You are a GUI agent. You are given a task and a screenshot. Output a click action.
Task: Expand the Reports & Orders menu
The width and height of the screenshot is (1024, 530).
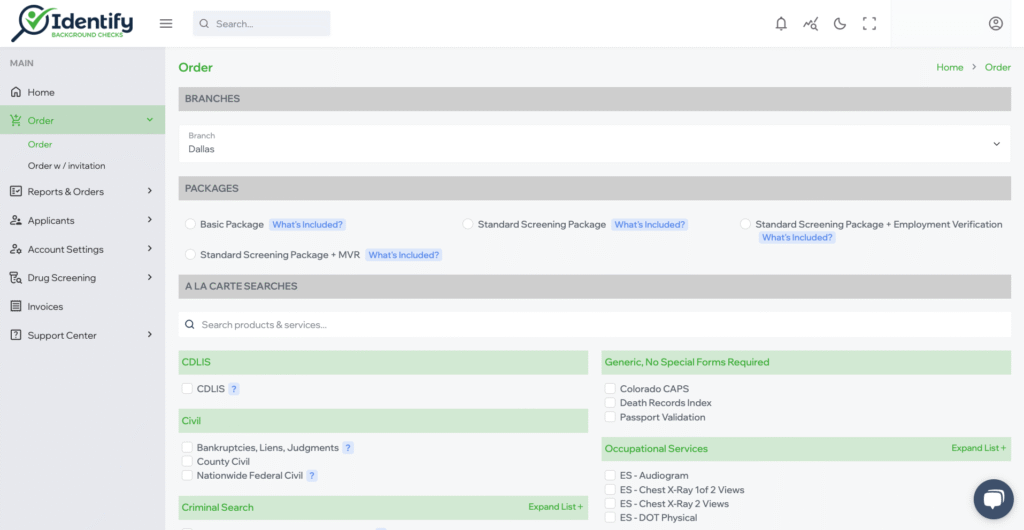pos(82,191)
